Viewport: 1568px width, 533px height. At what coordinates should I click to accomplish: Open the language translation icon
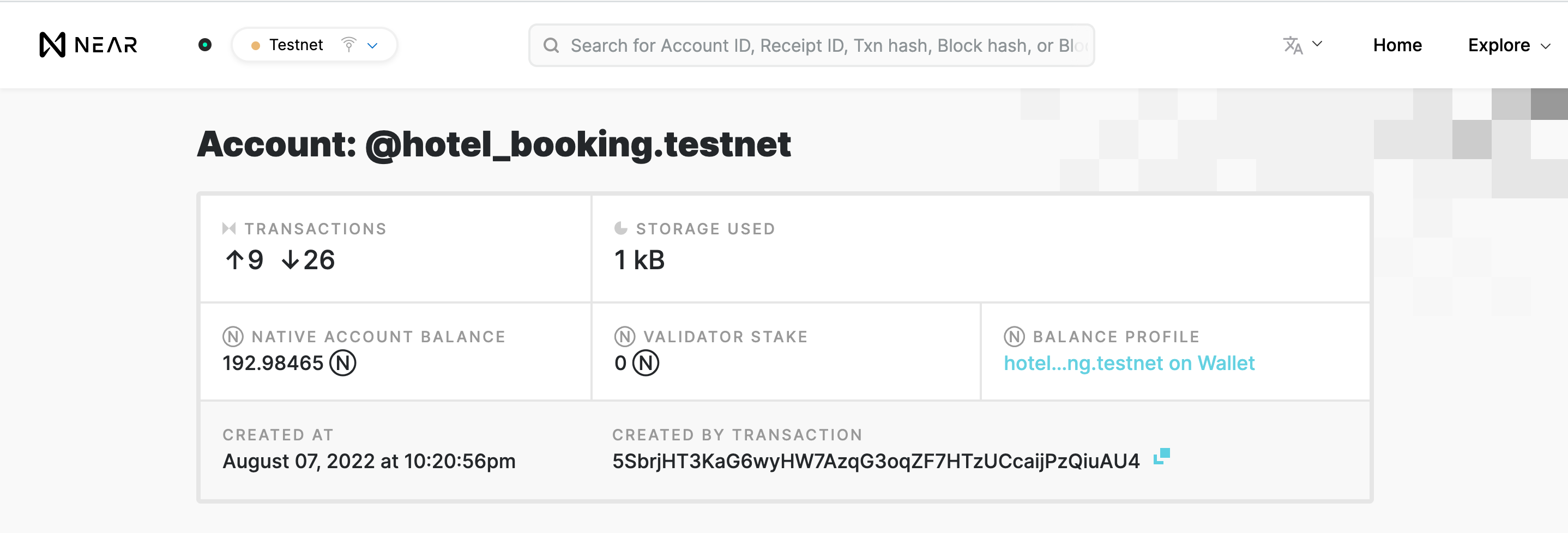1292,45
